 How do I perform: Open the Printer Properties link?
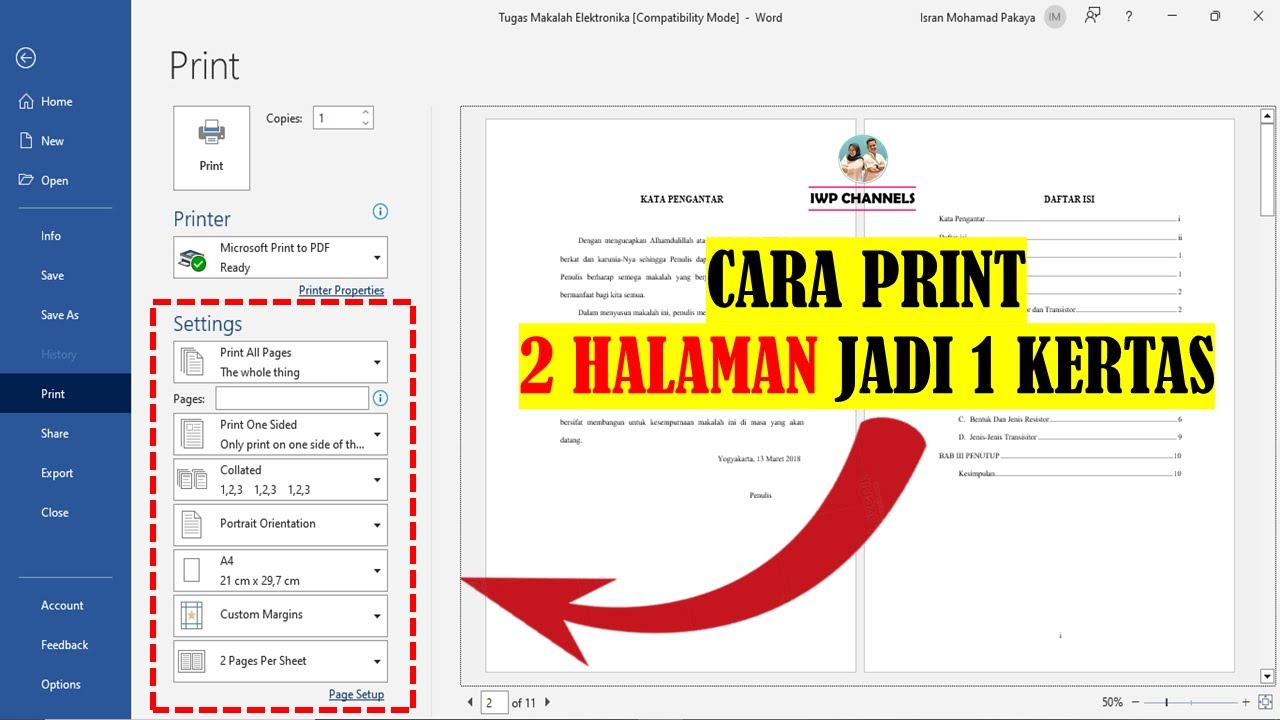tap(341, 290)
